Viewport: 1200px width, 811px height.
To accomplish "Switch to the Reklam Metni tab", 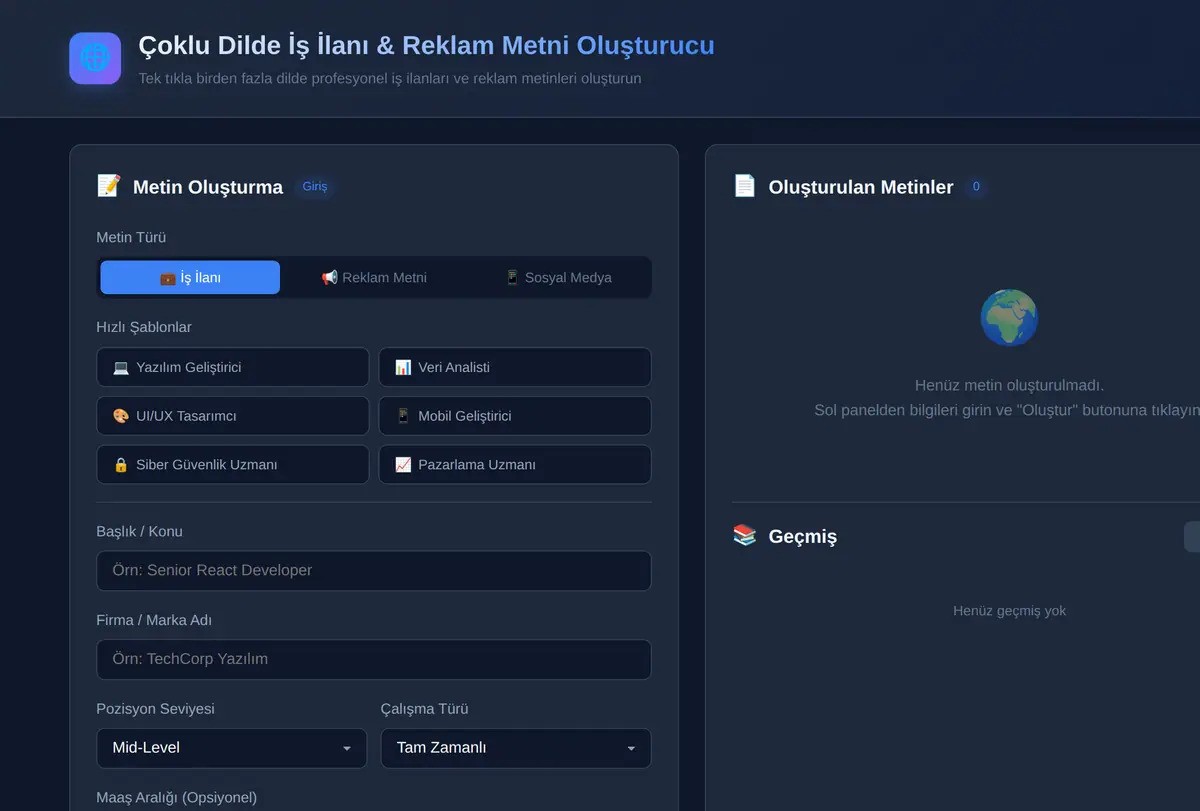I will pos(374,277).
